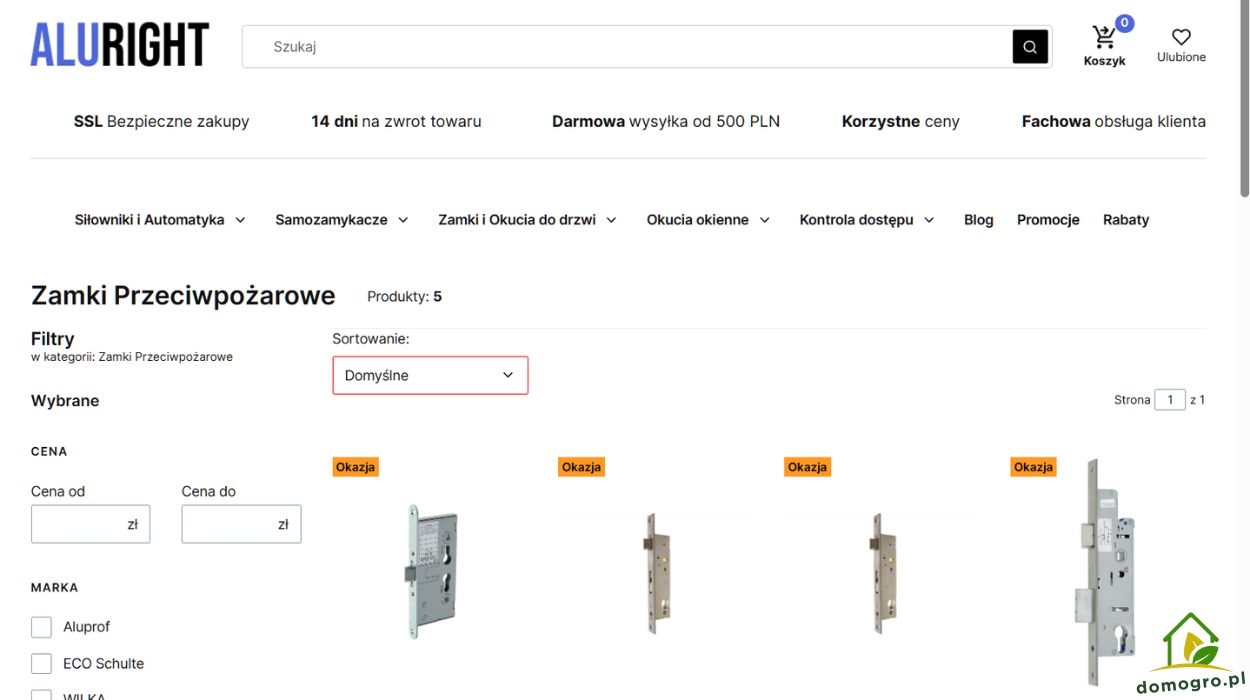Open the third lock product thumbnail

click(x=883, y=573)
